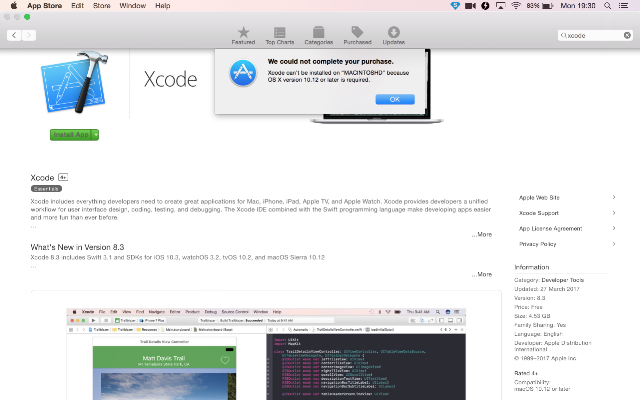Click the App Store icon in dialog
Screen dimensions: 640x400
point(243,73)
